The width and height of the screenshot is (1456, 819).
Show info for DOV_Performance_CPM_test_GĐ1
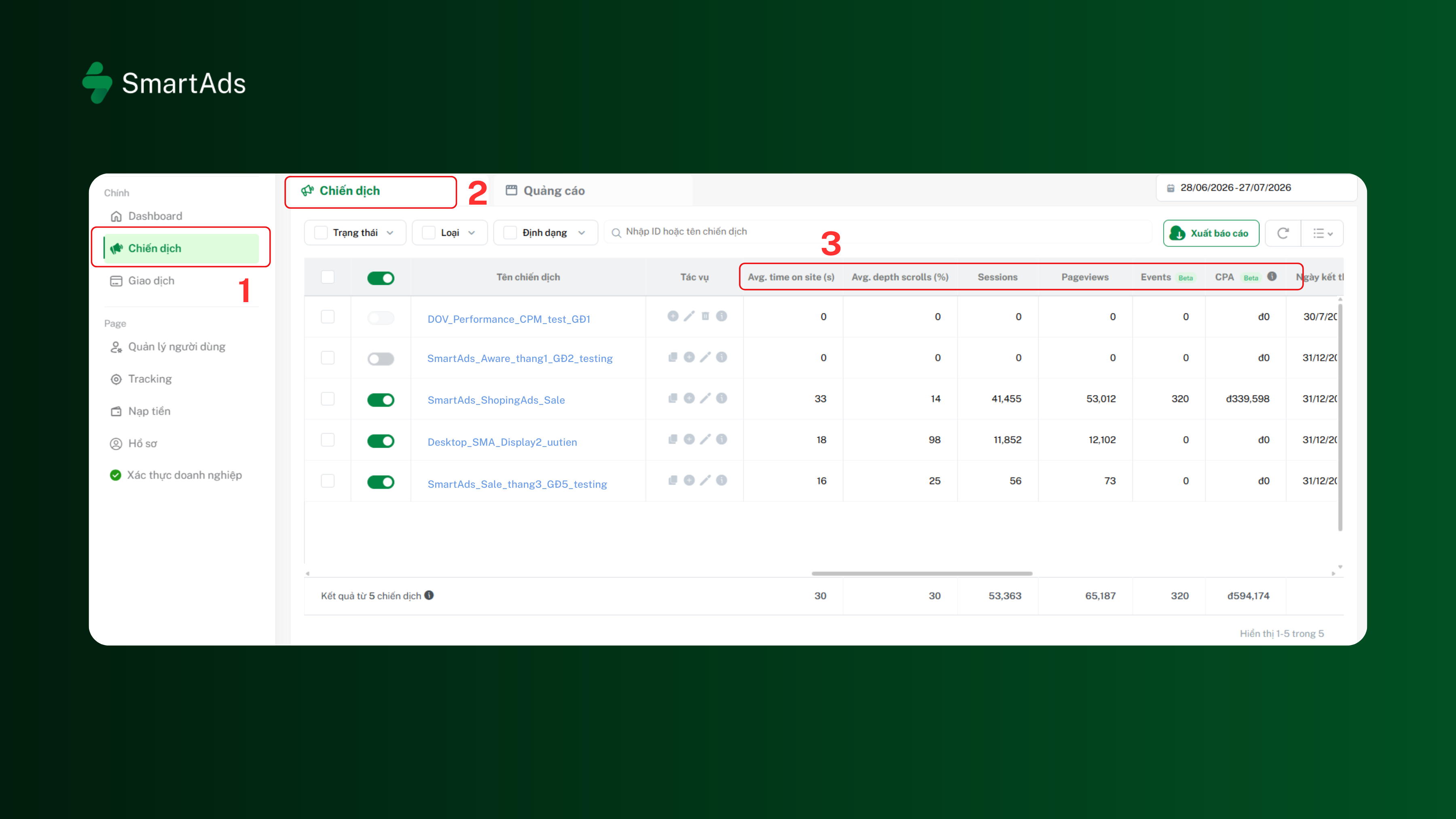tap(722, 316)
